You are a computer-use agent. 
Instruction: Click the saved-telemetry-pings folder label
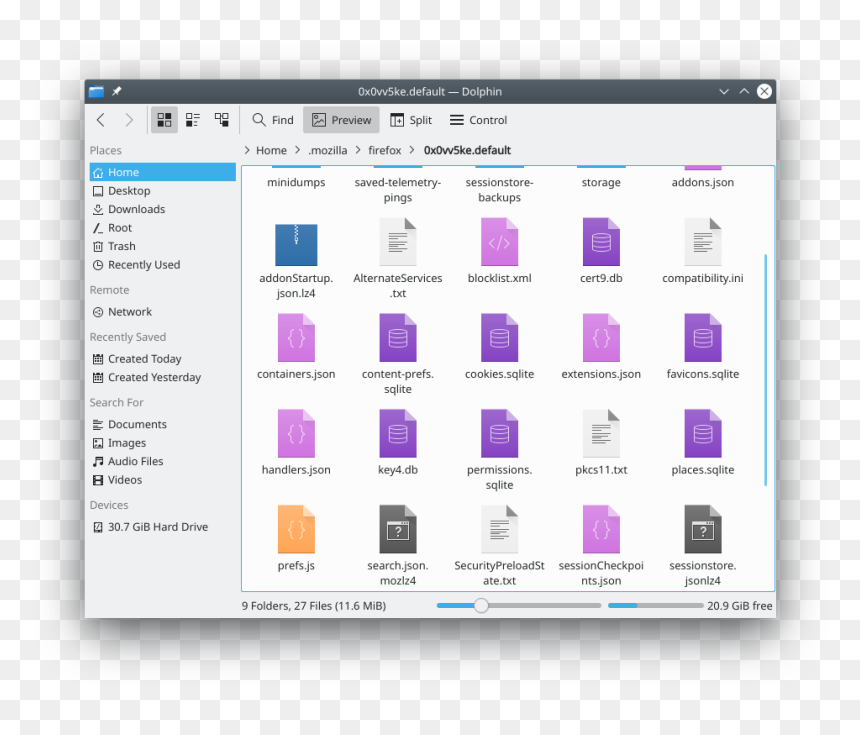tap(398, 190)
